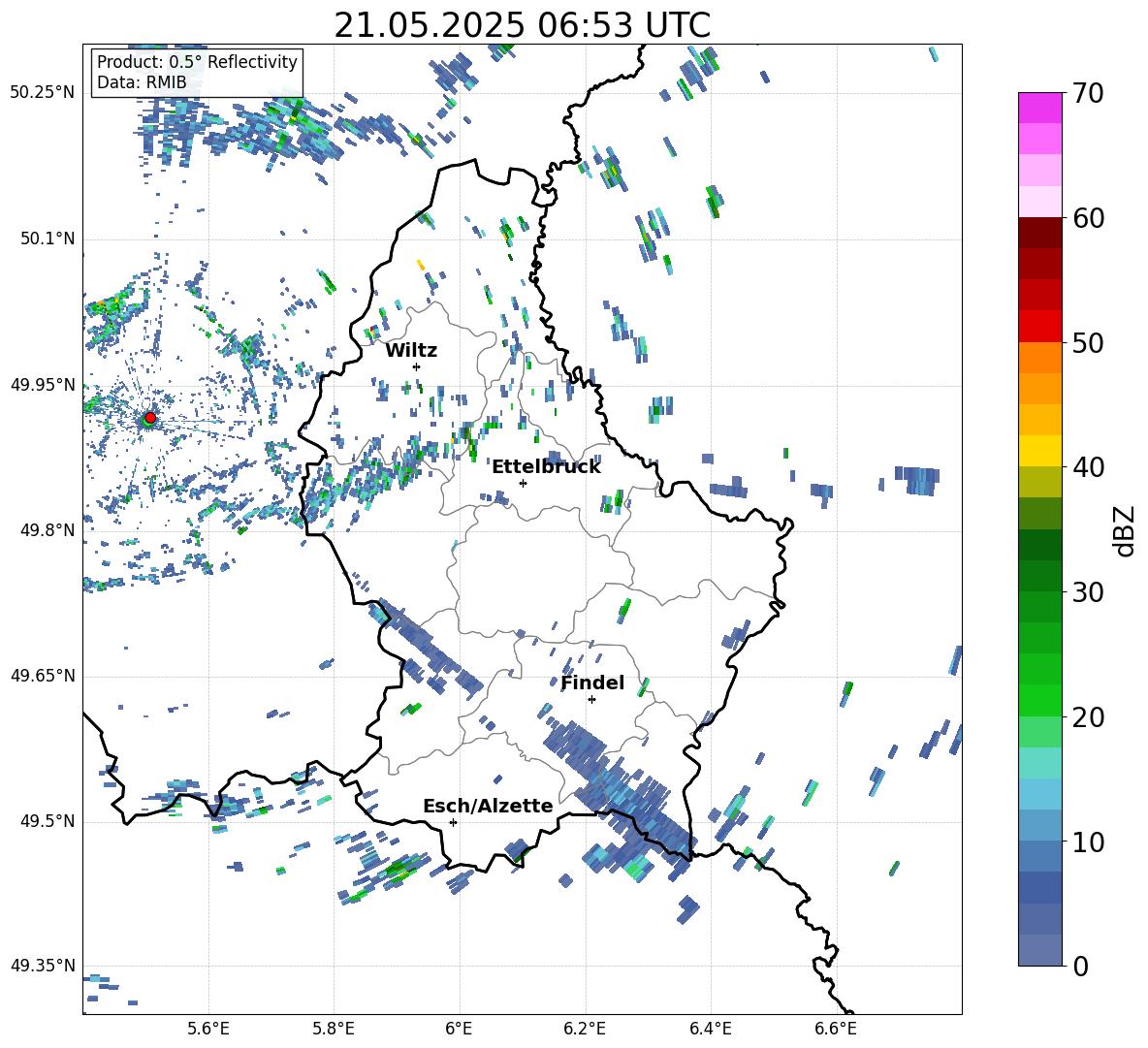1148x1048 pixels.
Task: Click the Findel station cross marker
Action: tap(591, 700)
